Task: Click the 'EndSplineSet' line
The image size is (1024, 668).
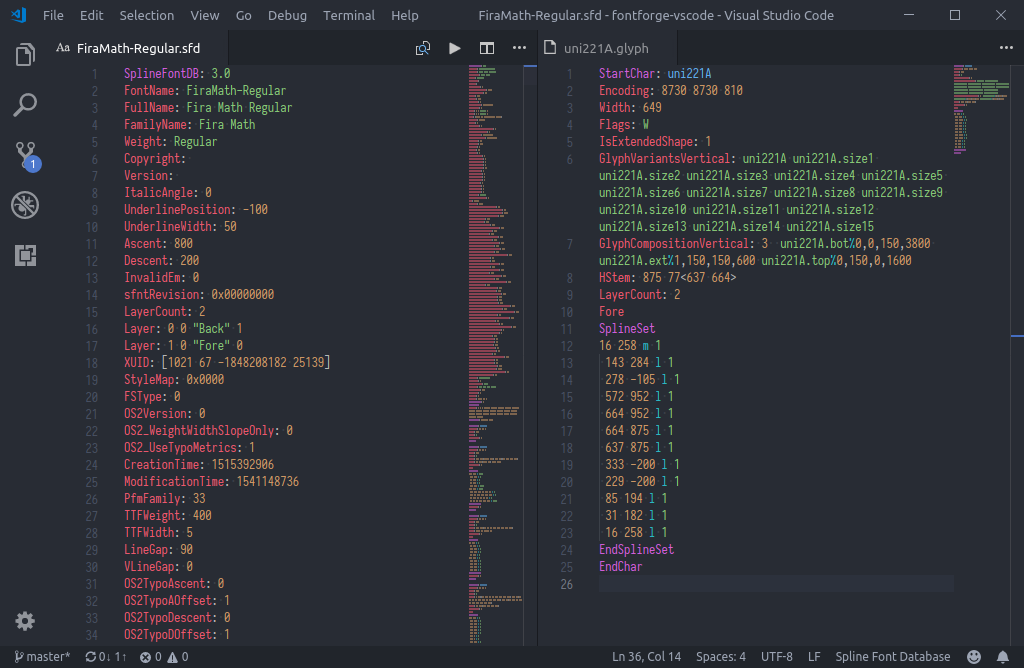Action: (636, 549)
